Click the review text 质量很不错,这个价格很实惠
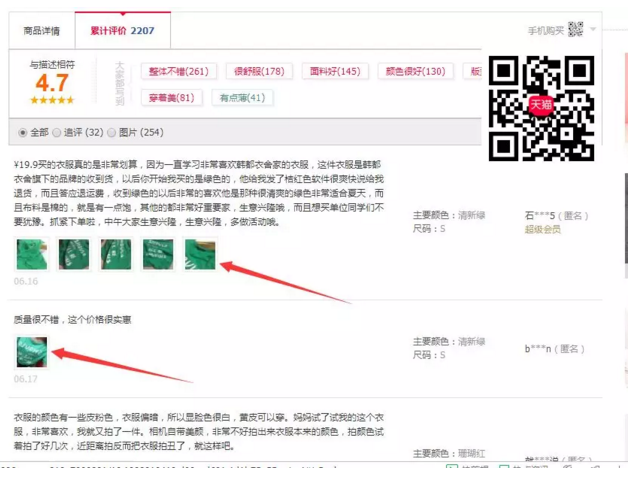628x479 pixels. click(x=72, y=320)
